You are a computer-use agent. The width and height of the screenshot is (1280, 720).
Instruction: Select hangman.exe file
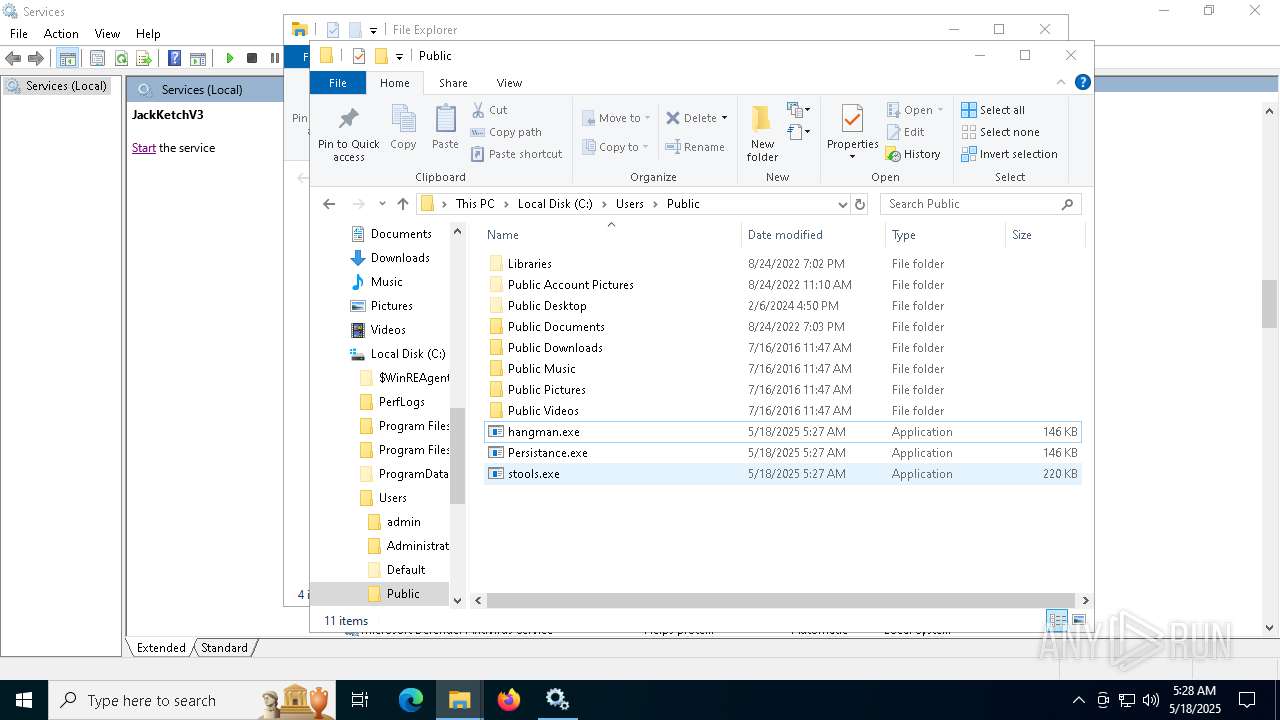[x=782, y=432]
